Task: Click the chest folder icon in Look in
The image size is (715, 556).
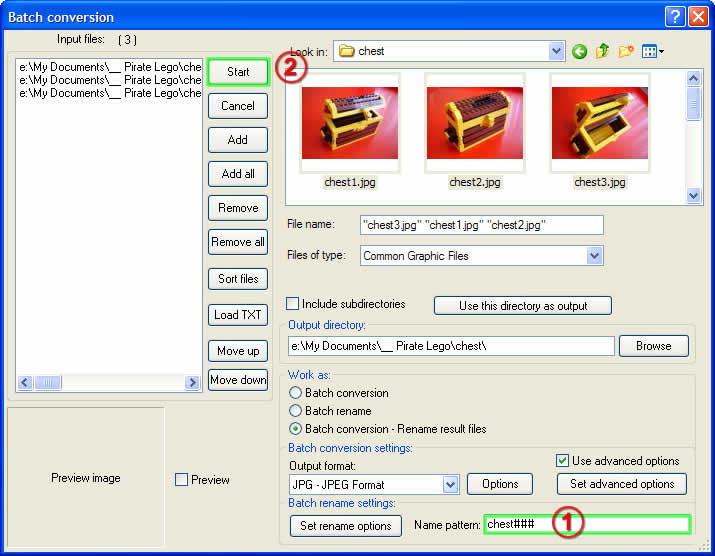Action: 347,51
